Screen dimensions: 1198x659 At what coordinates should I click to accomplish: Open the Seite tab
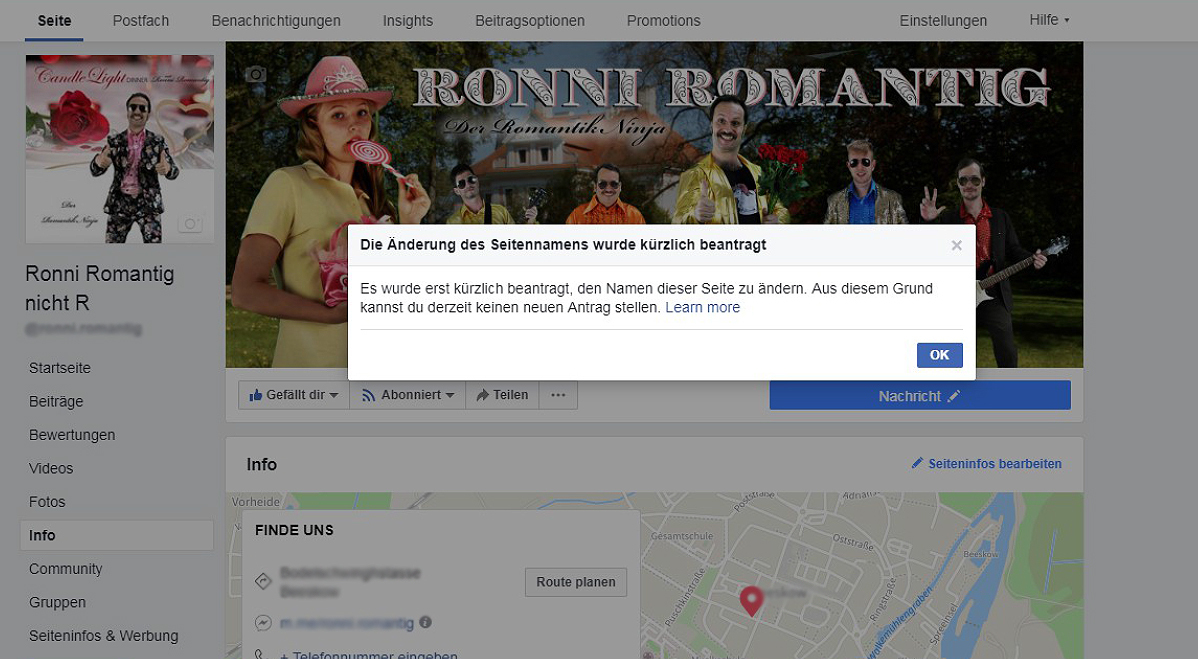[54, 21]
